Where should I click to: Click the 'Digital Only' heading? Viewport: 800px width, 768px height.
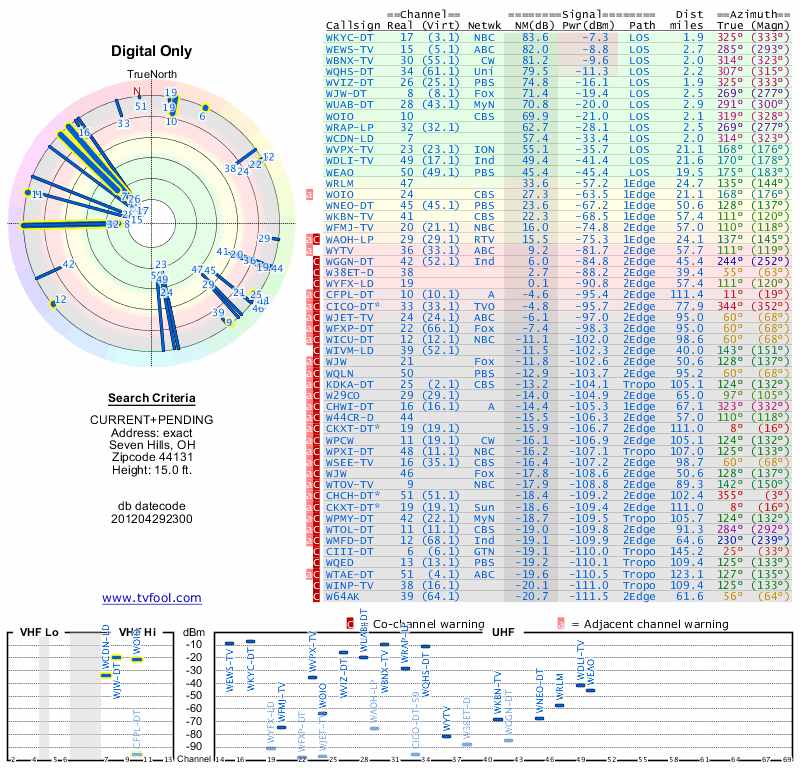click(x=152, y=51)
